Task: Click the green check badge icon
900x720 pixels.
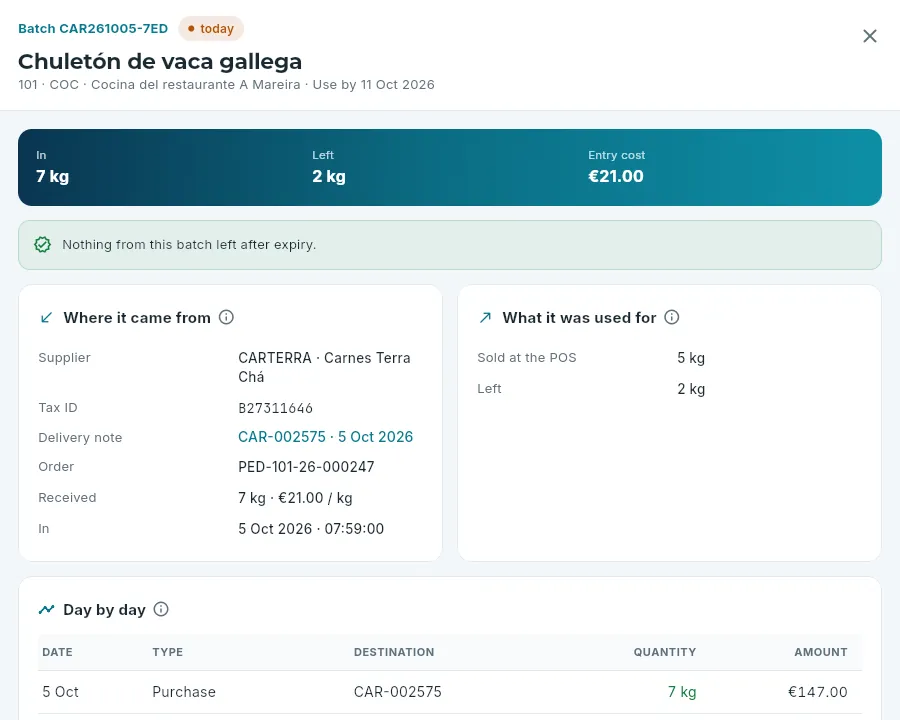Action: coord(42,245)
